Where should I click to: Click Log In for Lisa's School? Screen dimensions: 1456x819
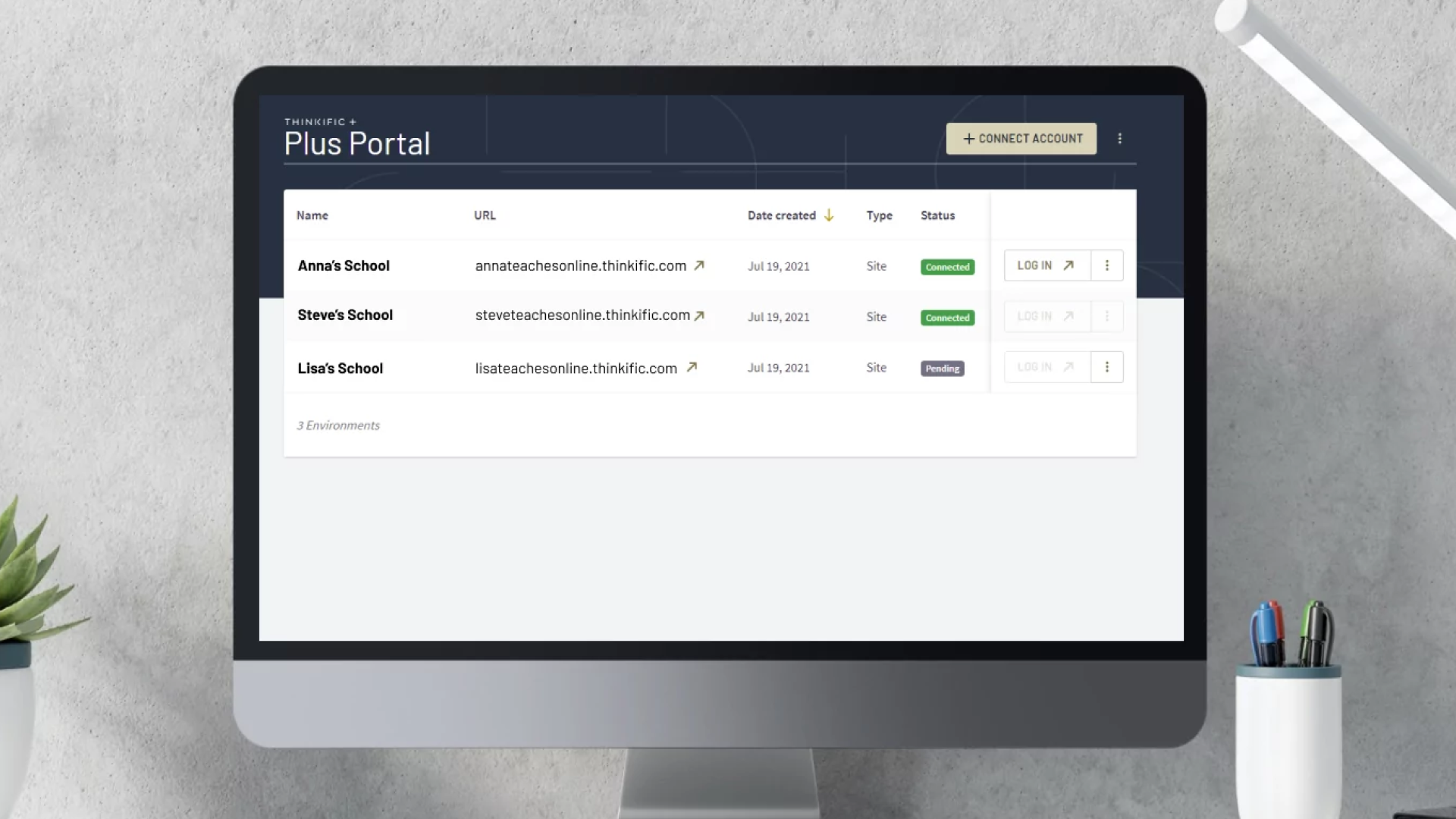click(1047, 367)
